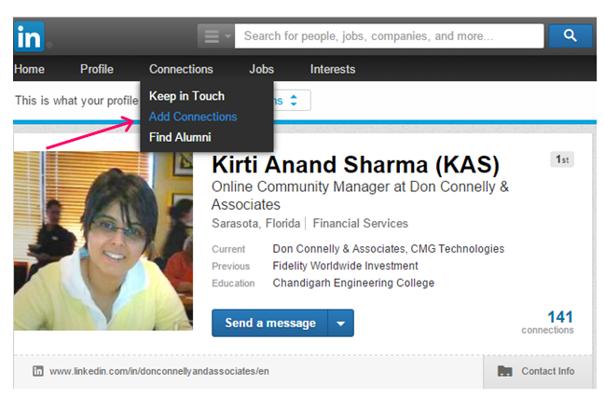
Task: Open the Interests menu item
Action: click(x=332, y=69)
